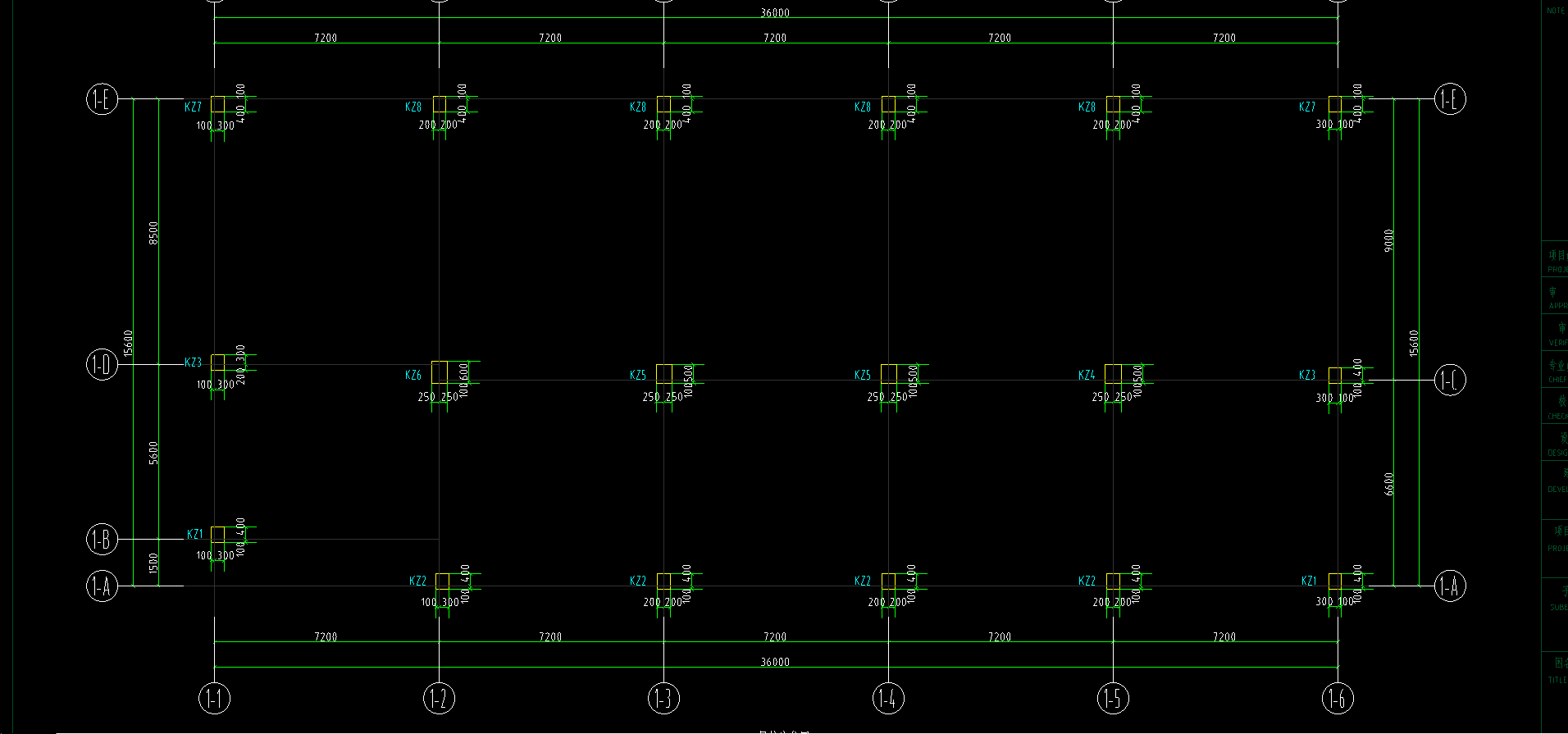This screenshot has height=734, width=1568.
Task: Select the yellow KZ6 column outline
Action: click(x=440, y=372)
